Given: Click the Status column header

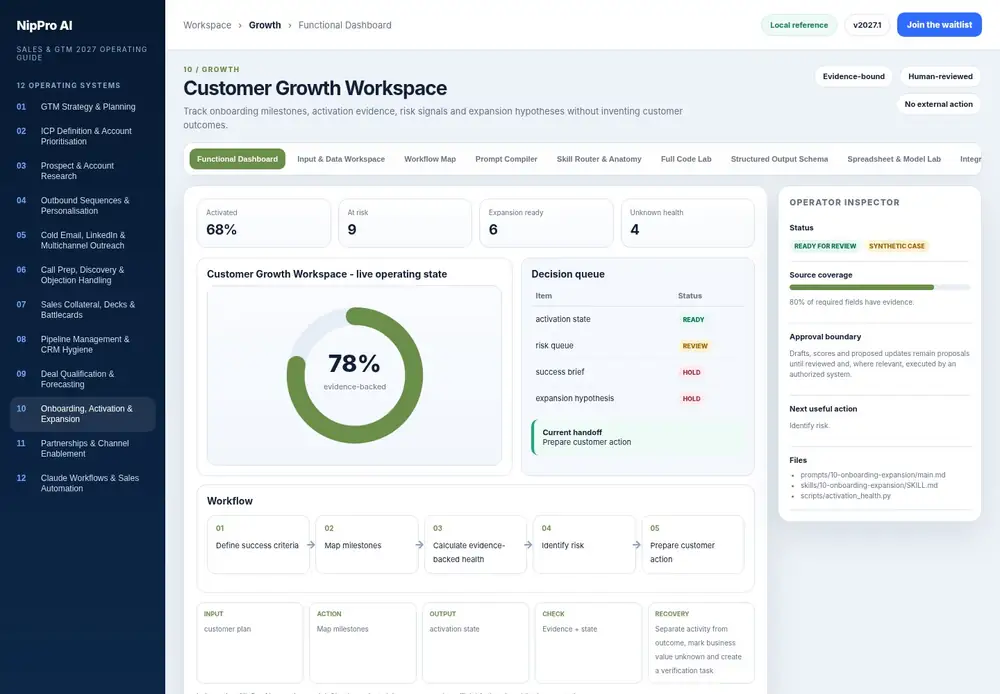Looking at the screenshot, I should (x=689, y=296).
